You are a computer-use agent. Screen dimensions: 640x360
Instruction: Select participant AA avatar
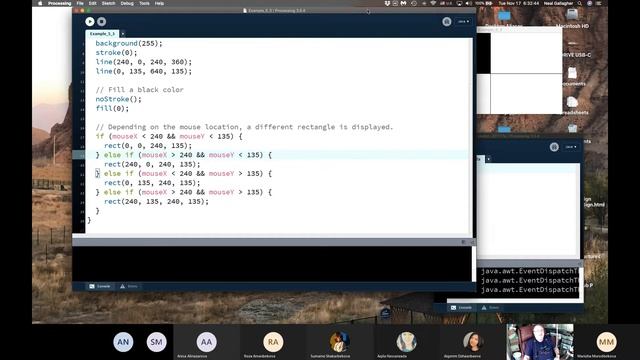(207, 342)
